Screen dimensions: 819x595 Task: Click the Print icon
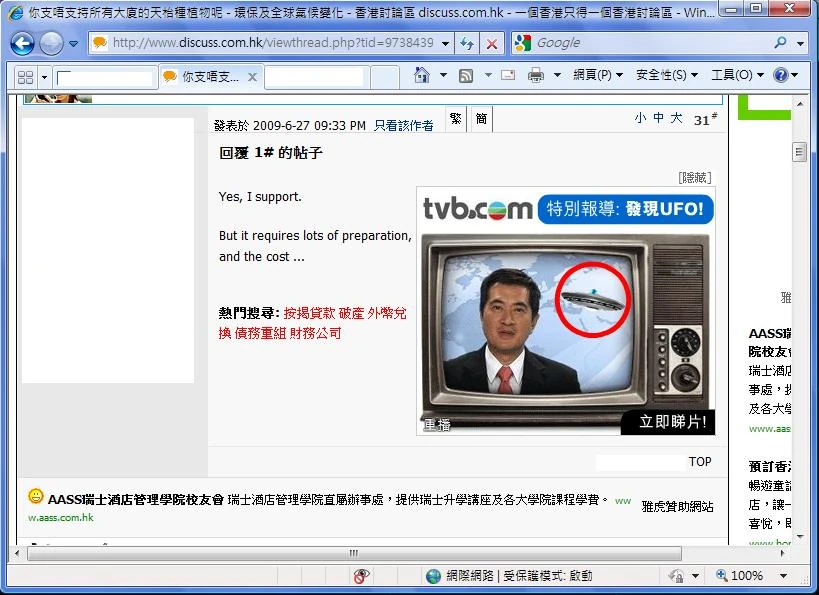pyautogui.click(x=535, y=76)
